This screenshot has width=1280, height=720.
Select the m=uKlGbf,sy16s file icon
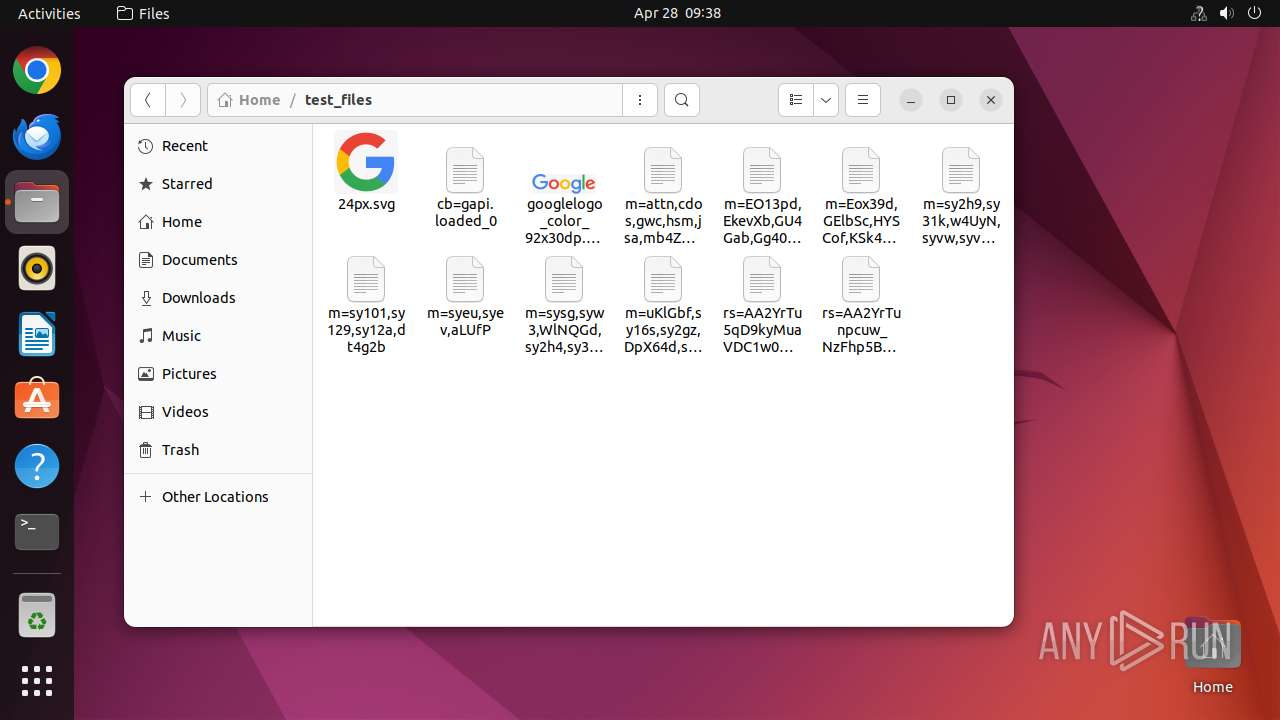663,279
